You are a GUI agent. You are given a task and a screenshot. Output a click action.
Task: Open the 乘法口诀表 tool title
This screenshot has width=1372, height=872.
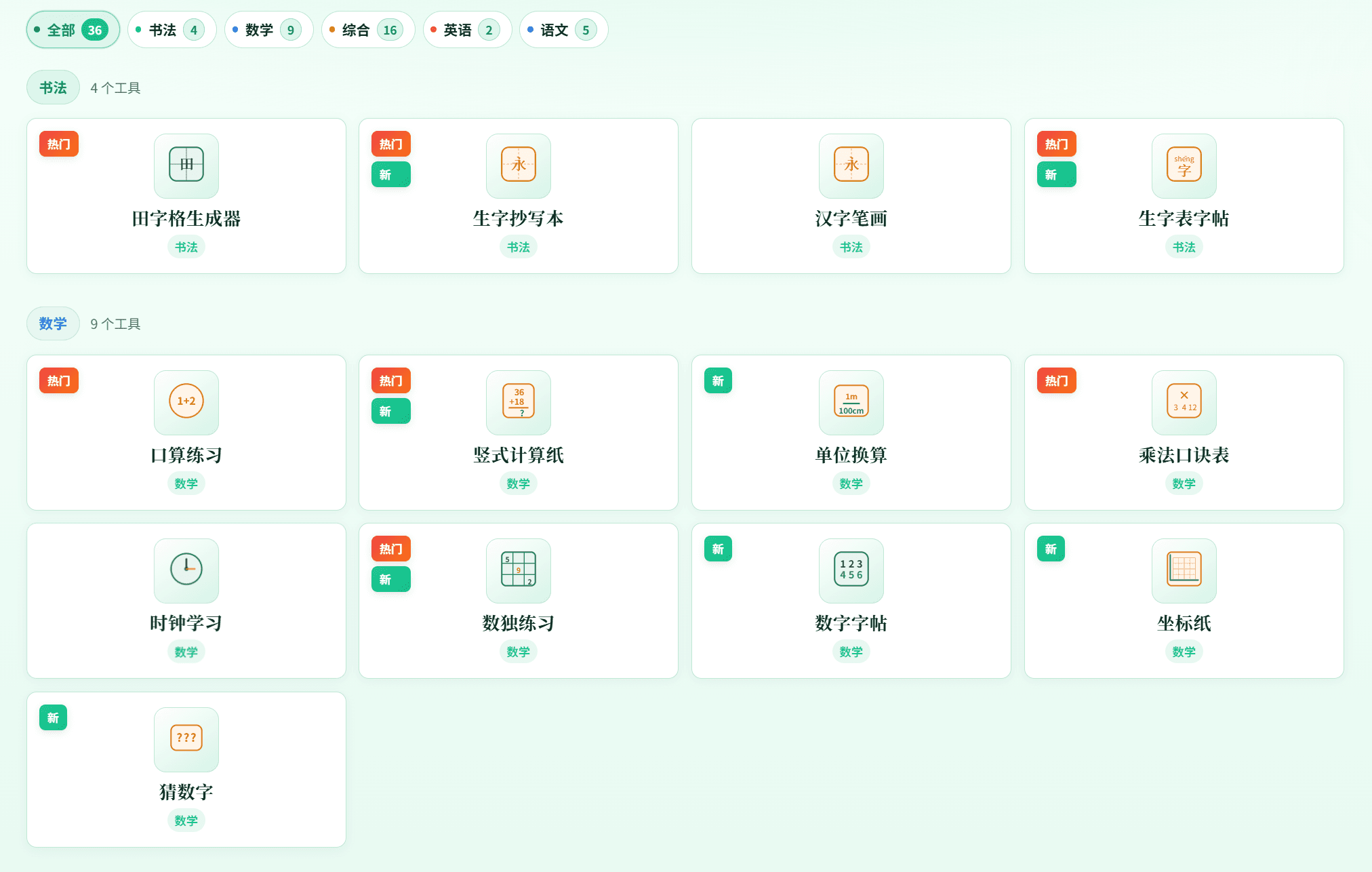click(1184, 455)
